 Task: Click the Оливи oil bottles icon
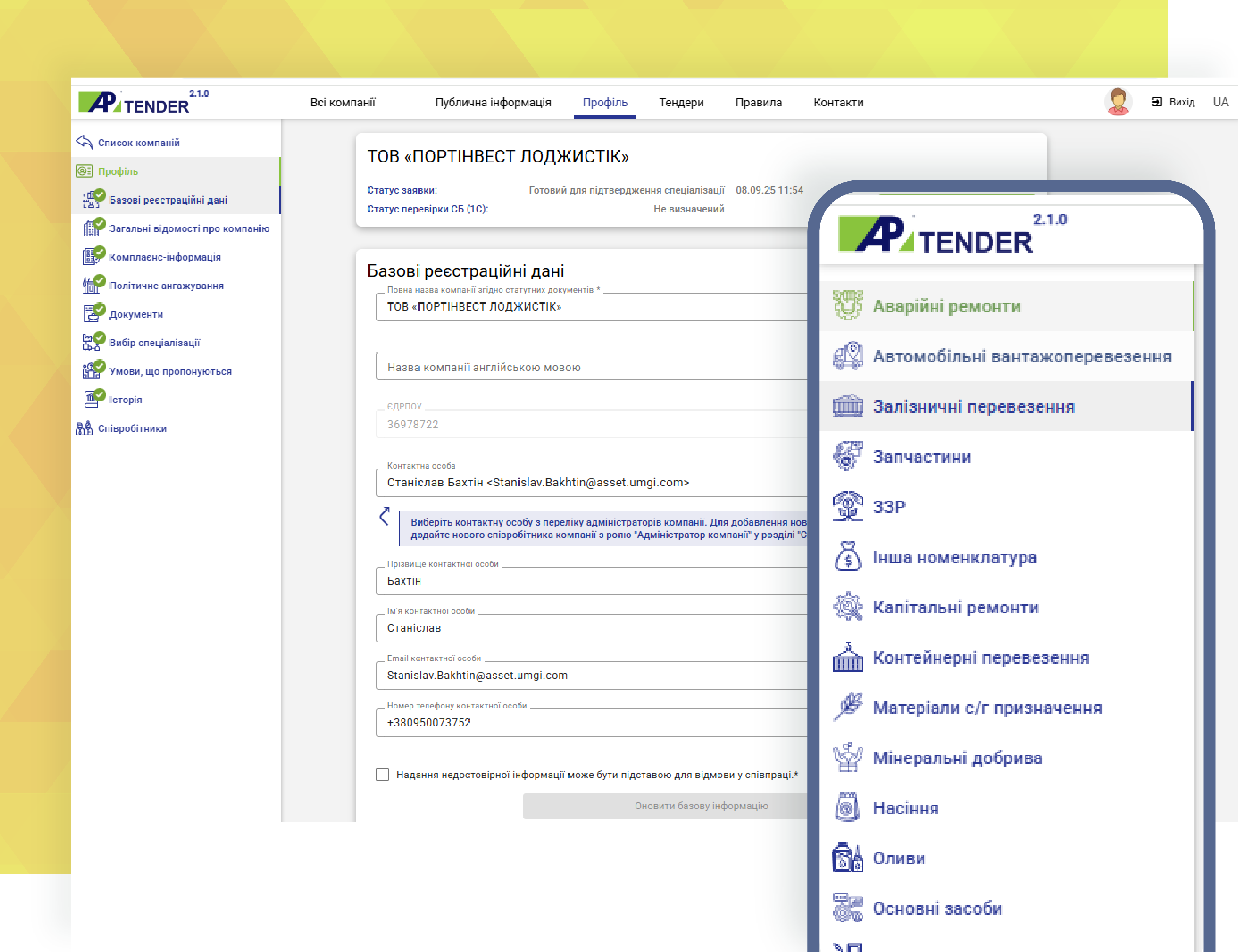[848, 858]
